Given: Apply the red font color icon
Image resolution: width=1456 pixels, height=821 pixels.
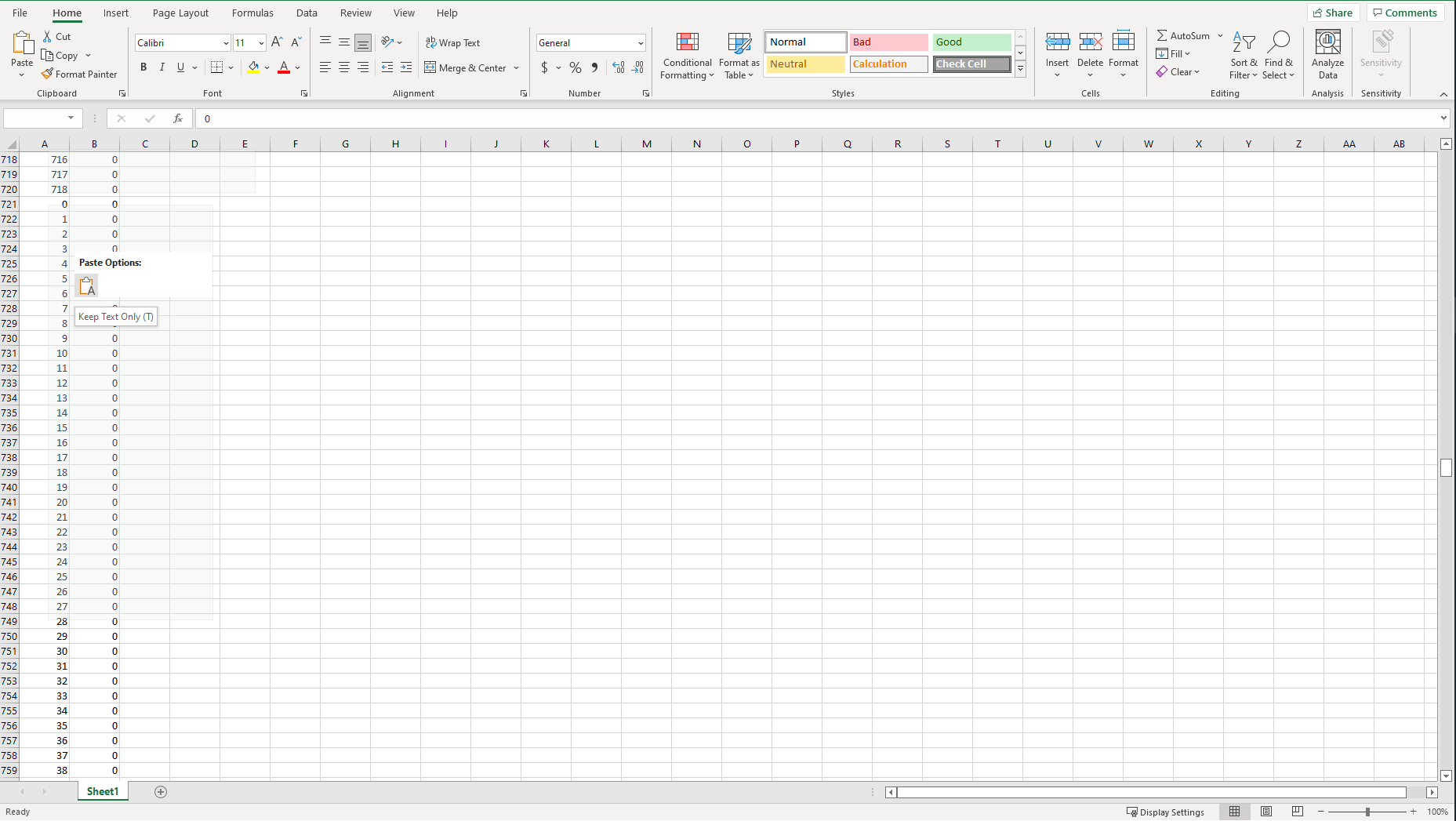Looking at the screenshot, I should click(x=284, y=67).
